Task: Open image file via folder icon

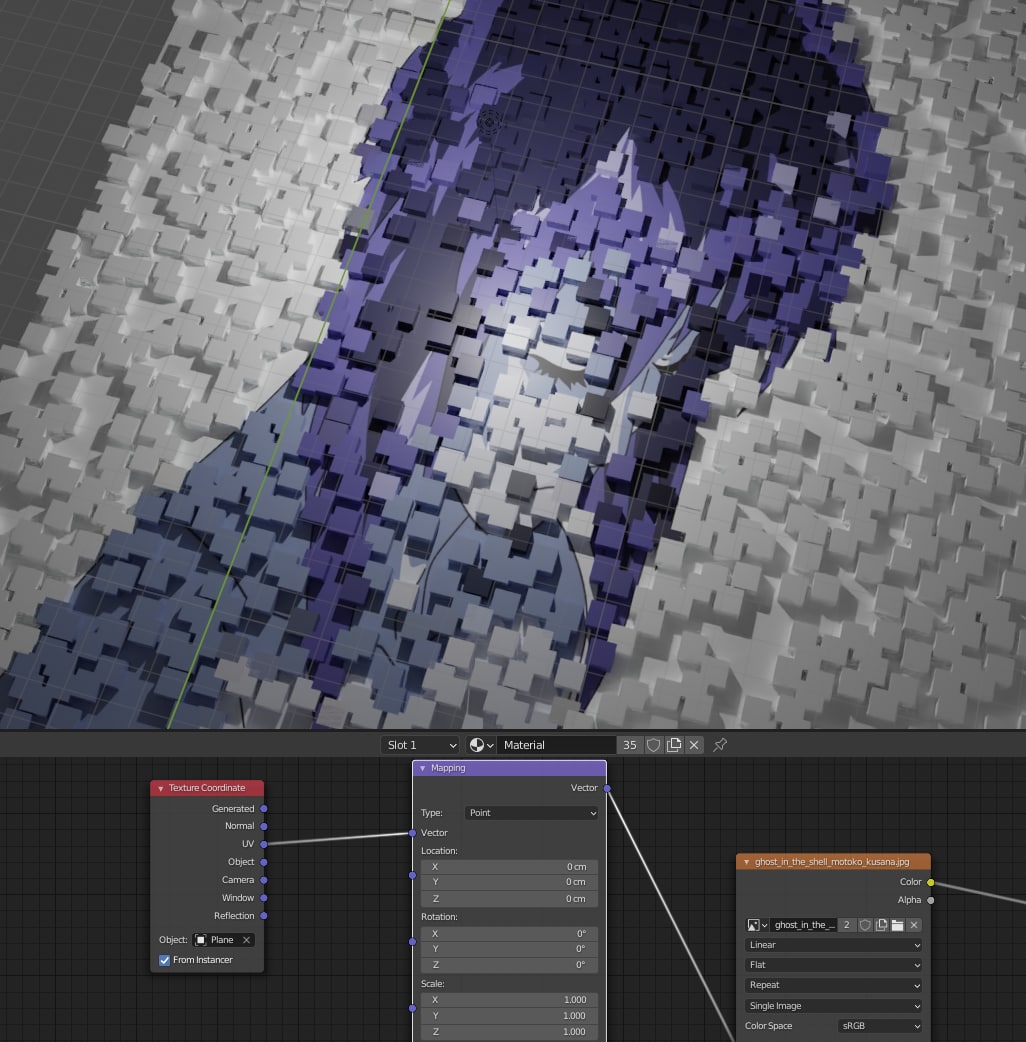Action: click(x=897, y=925)
